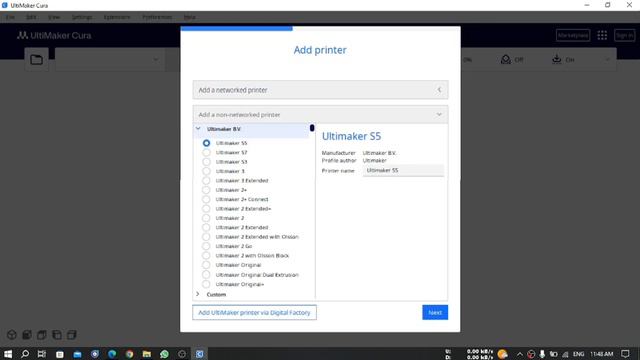The image size is (640, 360).
Task: Open WhatsApp from the taskbar
Action: 164,354
